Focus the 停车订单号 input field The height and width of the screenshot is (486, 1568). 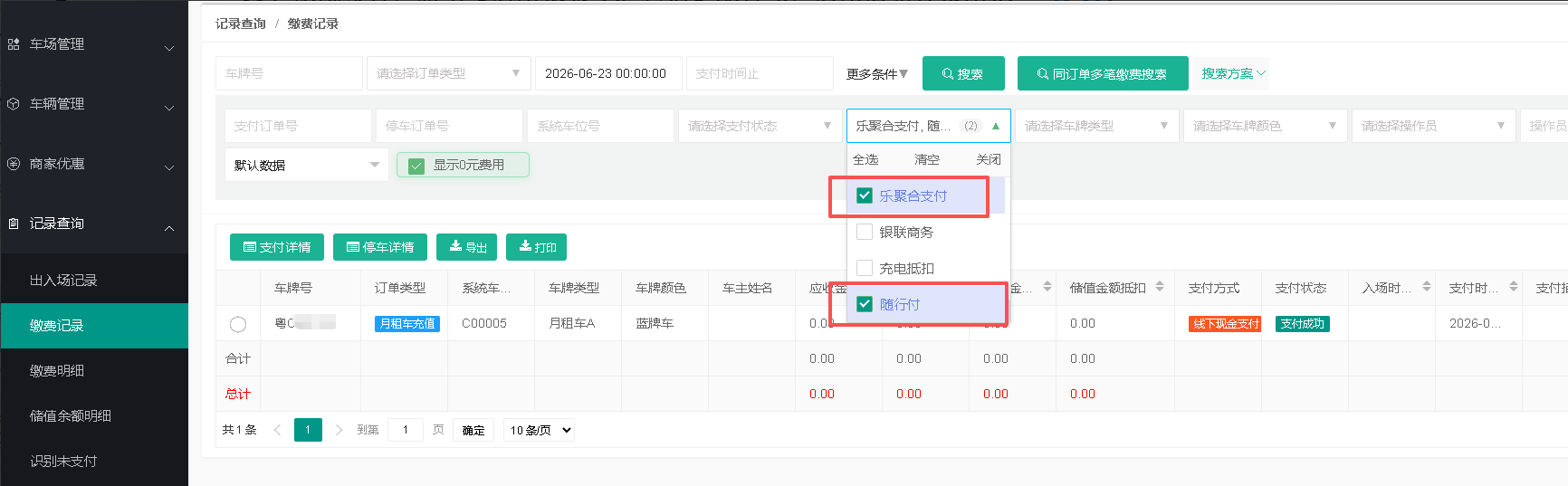pos(449,126)
